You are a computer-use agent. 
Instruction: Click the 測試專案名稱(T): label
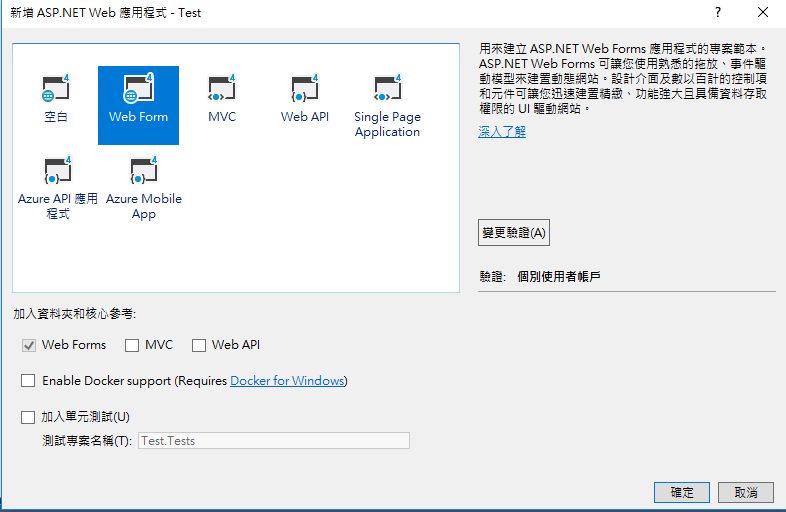point(87,441)
